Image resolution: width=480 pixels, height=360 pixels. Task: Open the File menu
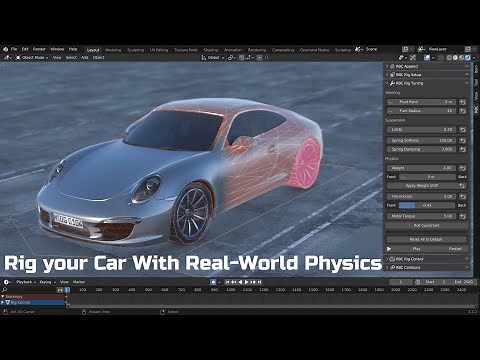pos(14,49)
